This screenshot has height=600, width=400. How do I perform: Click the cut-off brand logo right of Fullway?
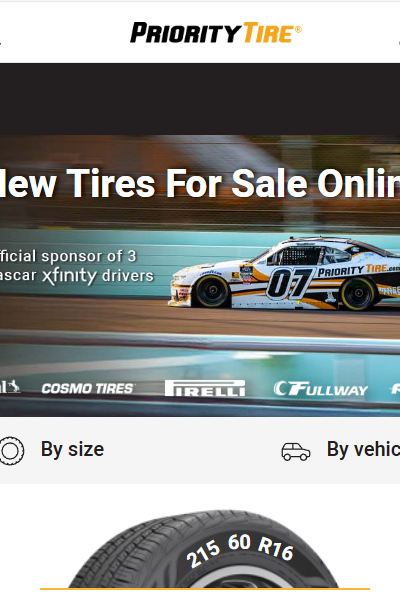(x=395, y=389)
